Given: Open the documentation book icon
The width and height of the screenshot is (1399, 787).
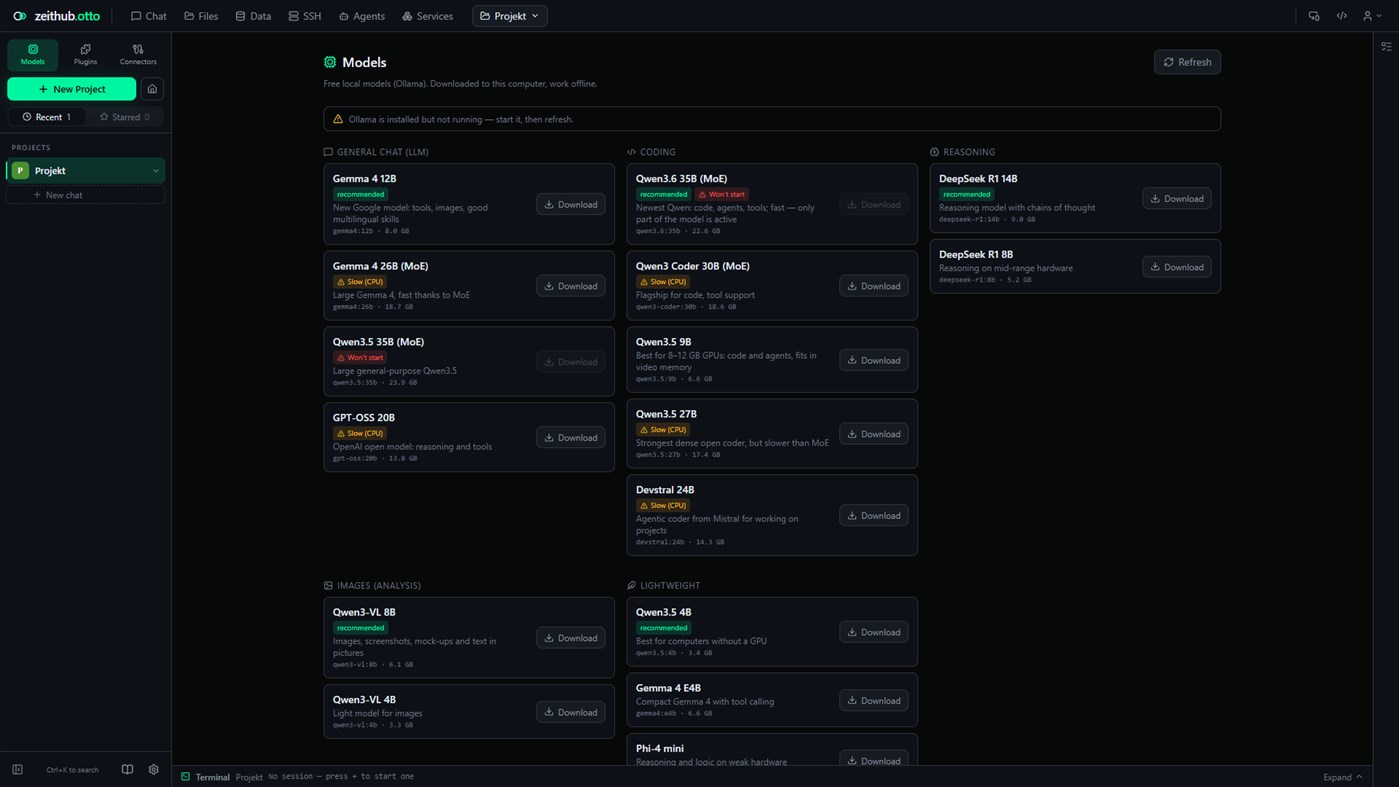Looking at the screenshot, I should click(x=127, y=770).
